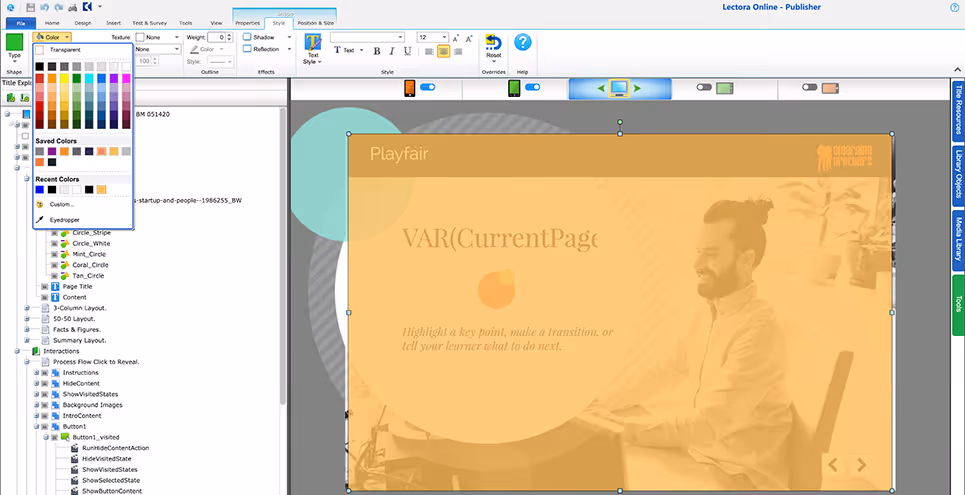Switch to Position & Size tab

click(x=315, y=23)
